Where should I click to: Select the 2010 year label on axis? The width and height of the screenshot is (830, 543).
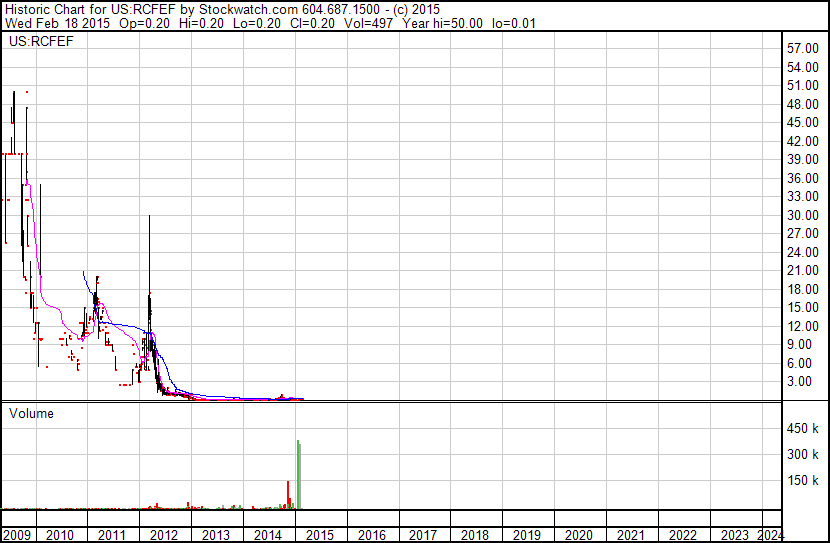[60, 535]
